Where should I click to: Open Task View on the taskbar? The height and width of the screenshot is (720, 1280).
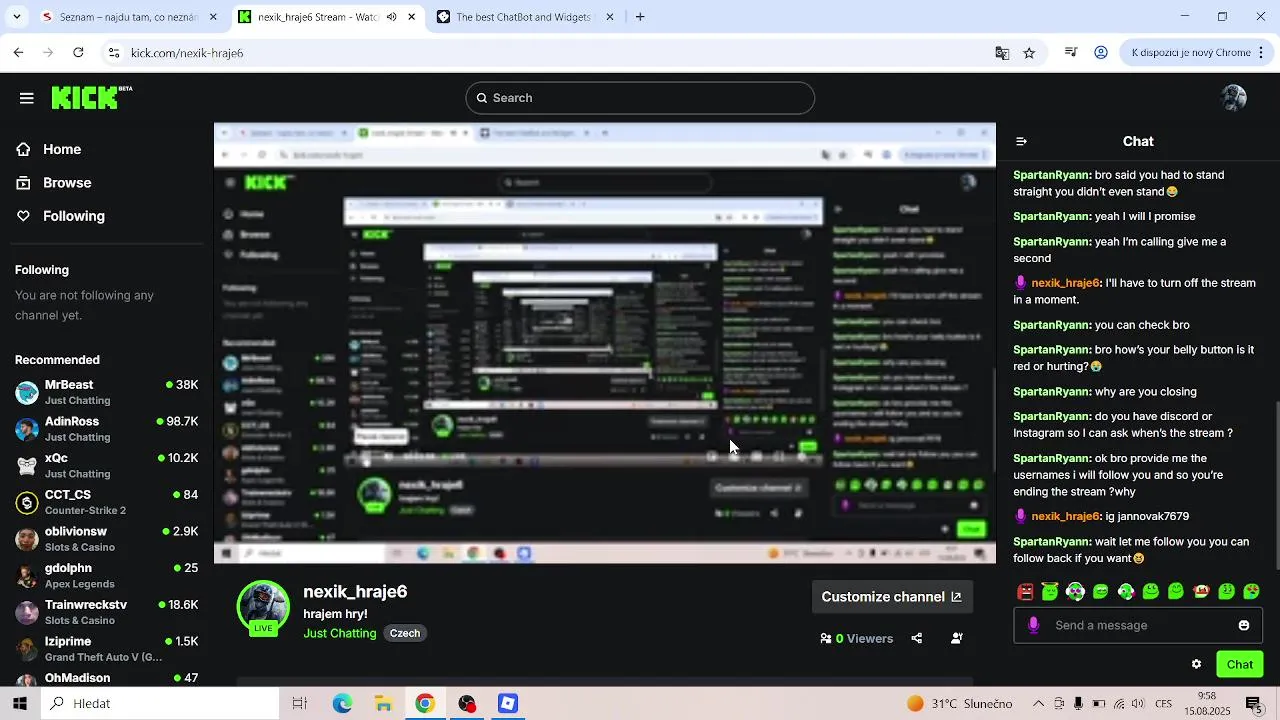click(x=299, y=704)
